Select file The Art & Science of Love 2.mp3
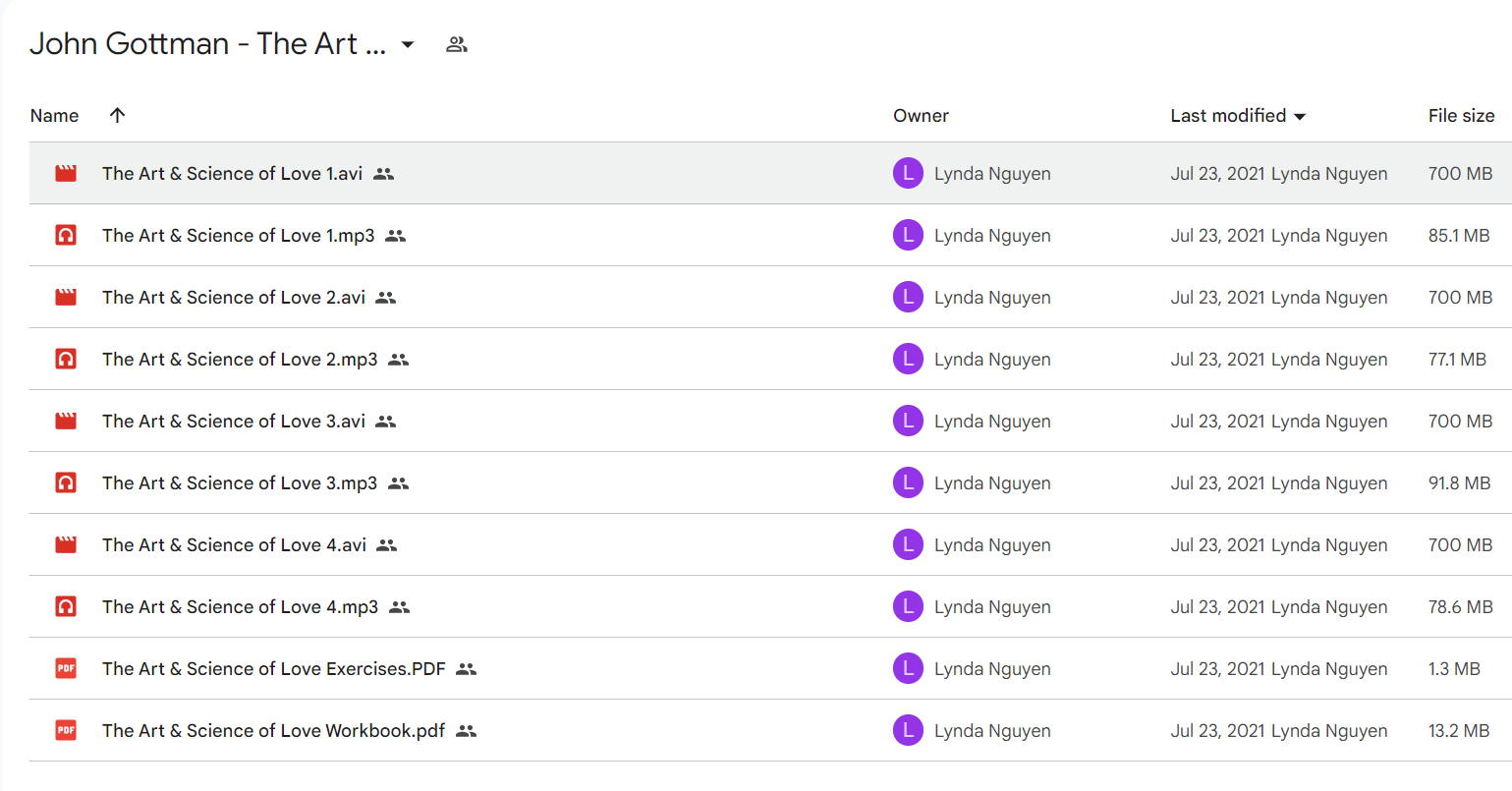 tap(240, 360)
